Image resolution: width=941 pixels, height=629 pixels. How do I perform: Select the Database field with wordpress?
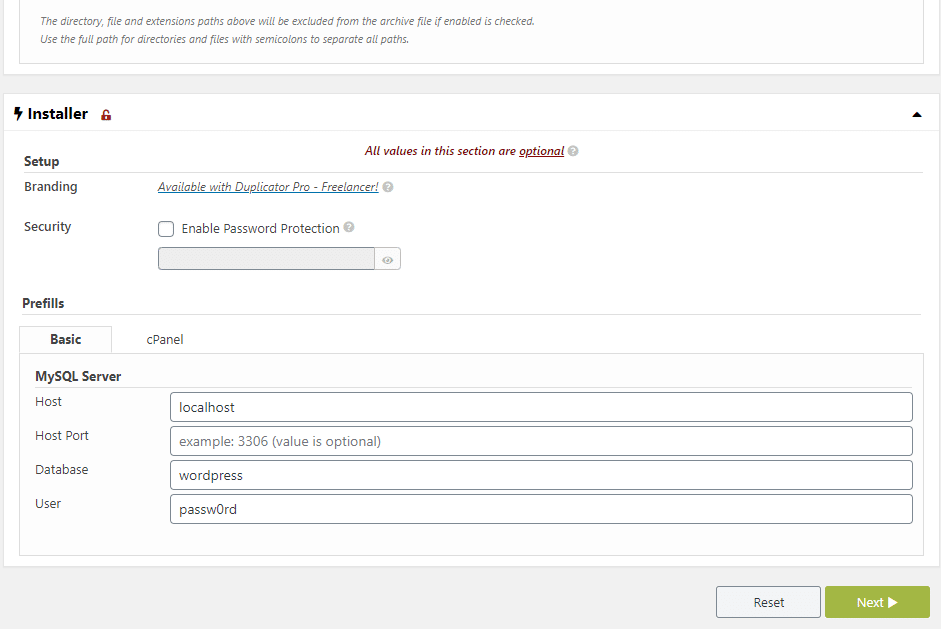coord(541,475)
